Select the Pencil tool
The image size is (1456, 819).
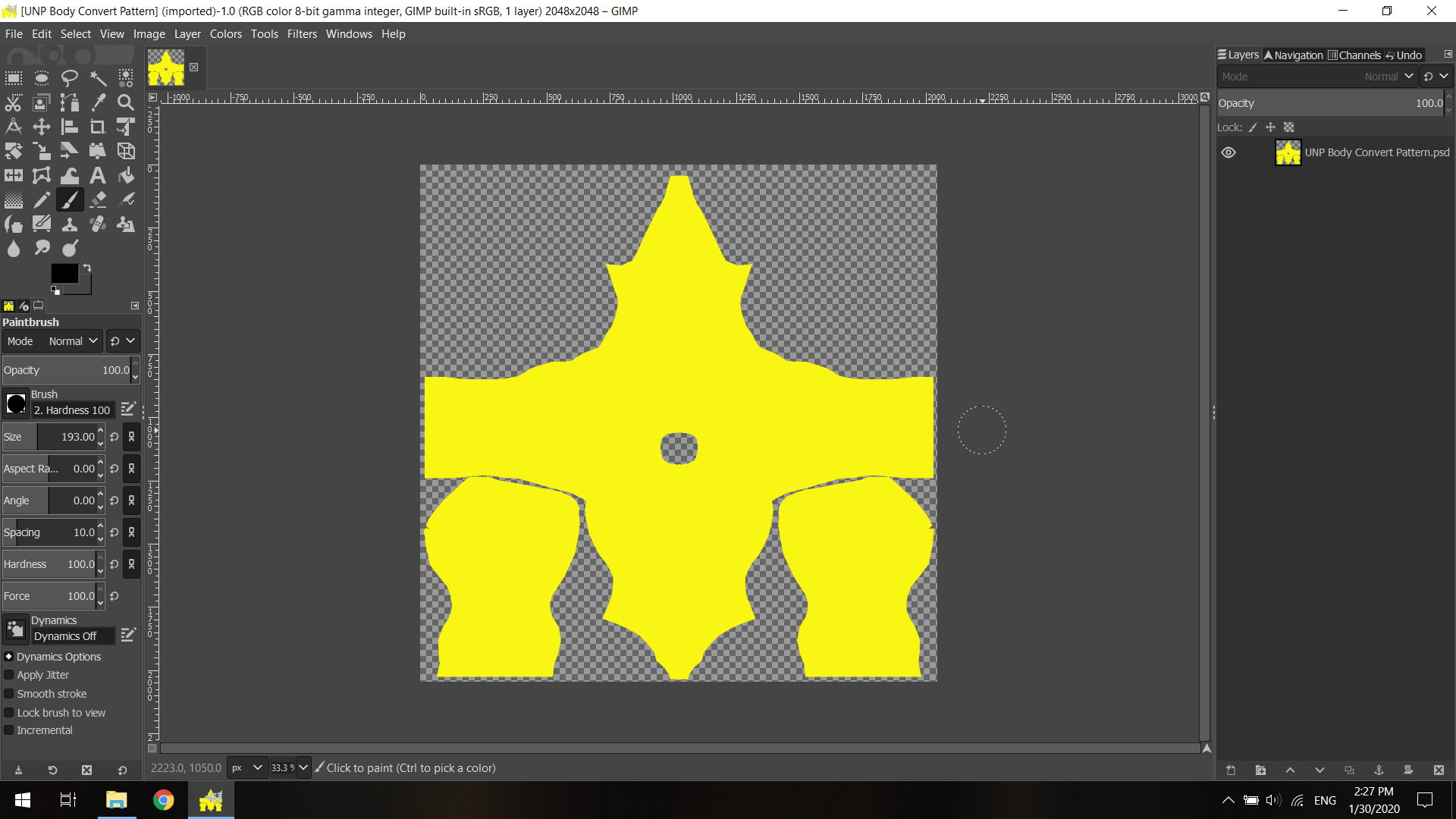point(42,199)
